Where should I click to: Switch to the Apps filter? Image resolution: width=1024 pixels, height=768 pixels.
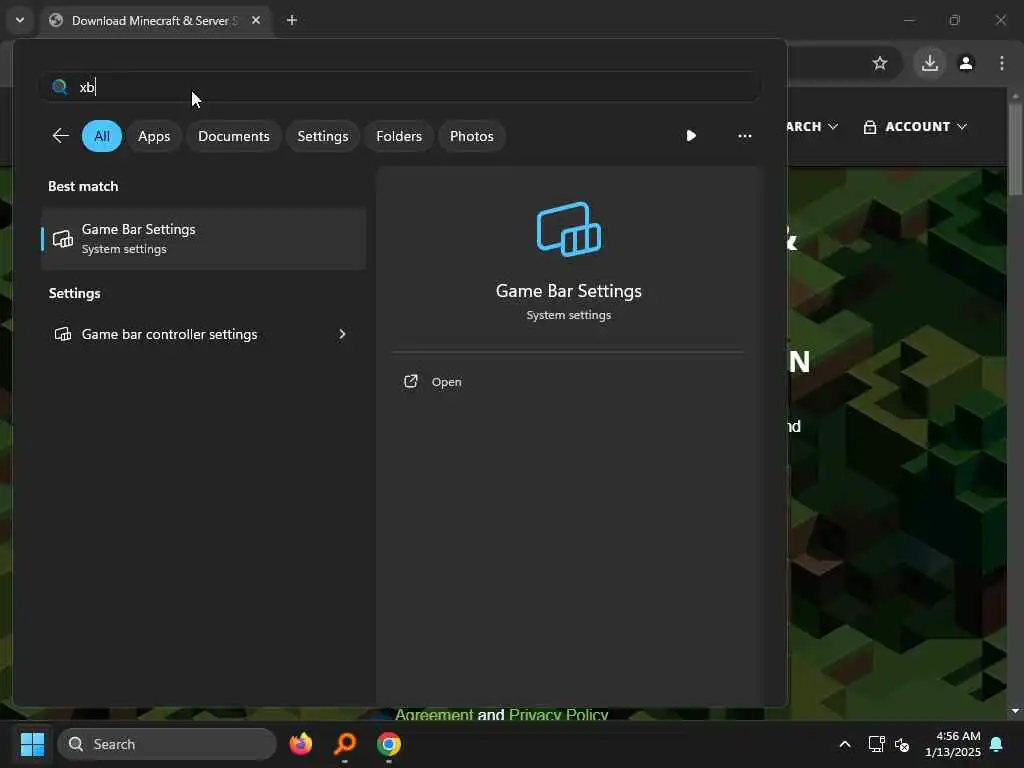tap(154, 136)
